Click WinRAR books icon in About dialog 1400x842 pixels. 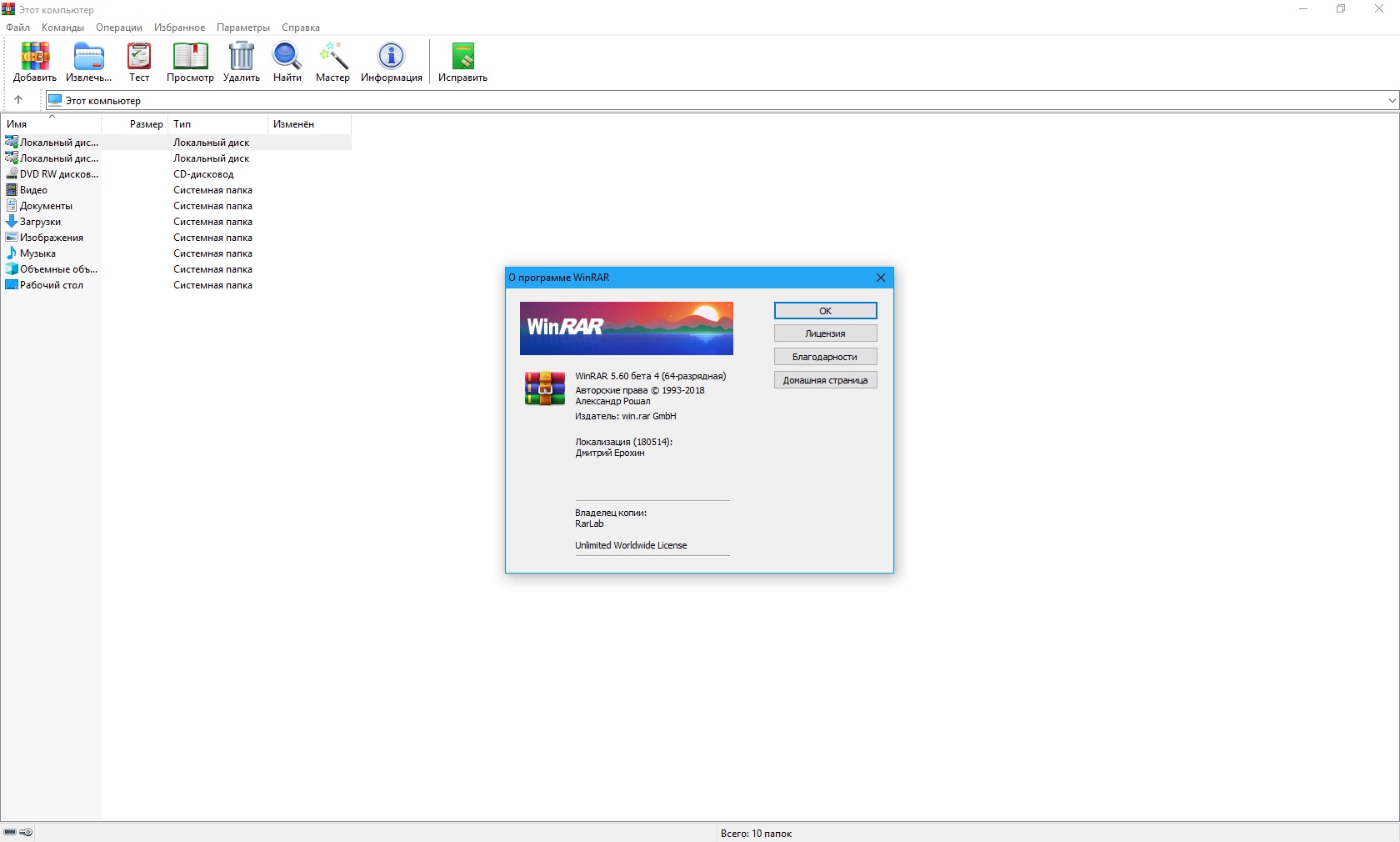(x=545, y=388)
